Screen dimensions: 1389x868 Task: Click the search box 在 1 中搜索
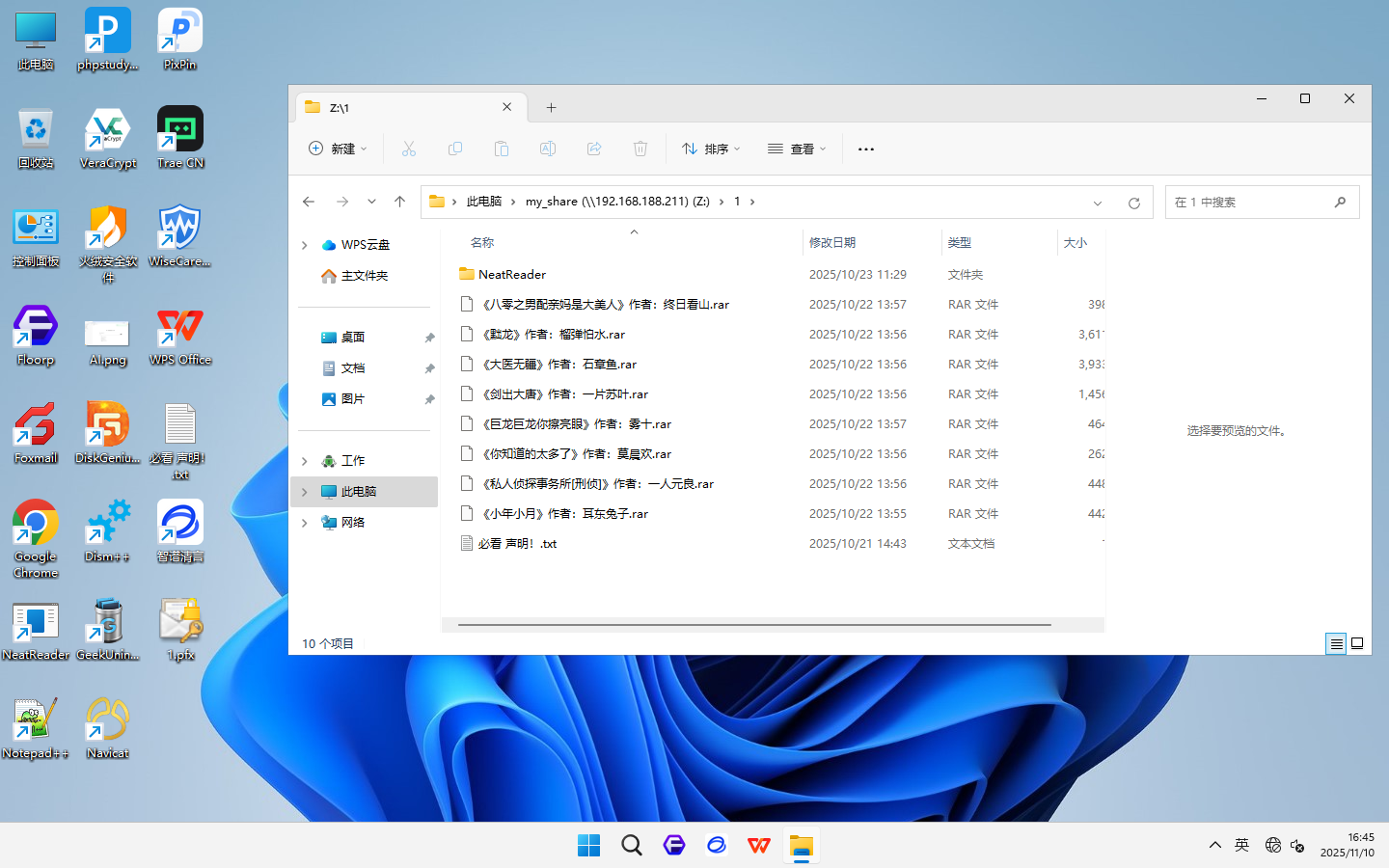[x=1249, y=203]
